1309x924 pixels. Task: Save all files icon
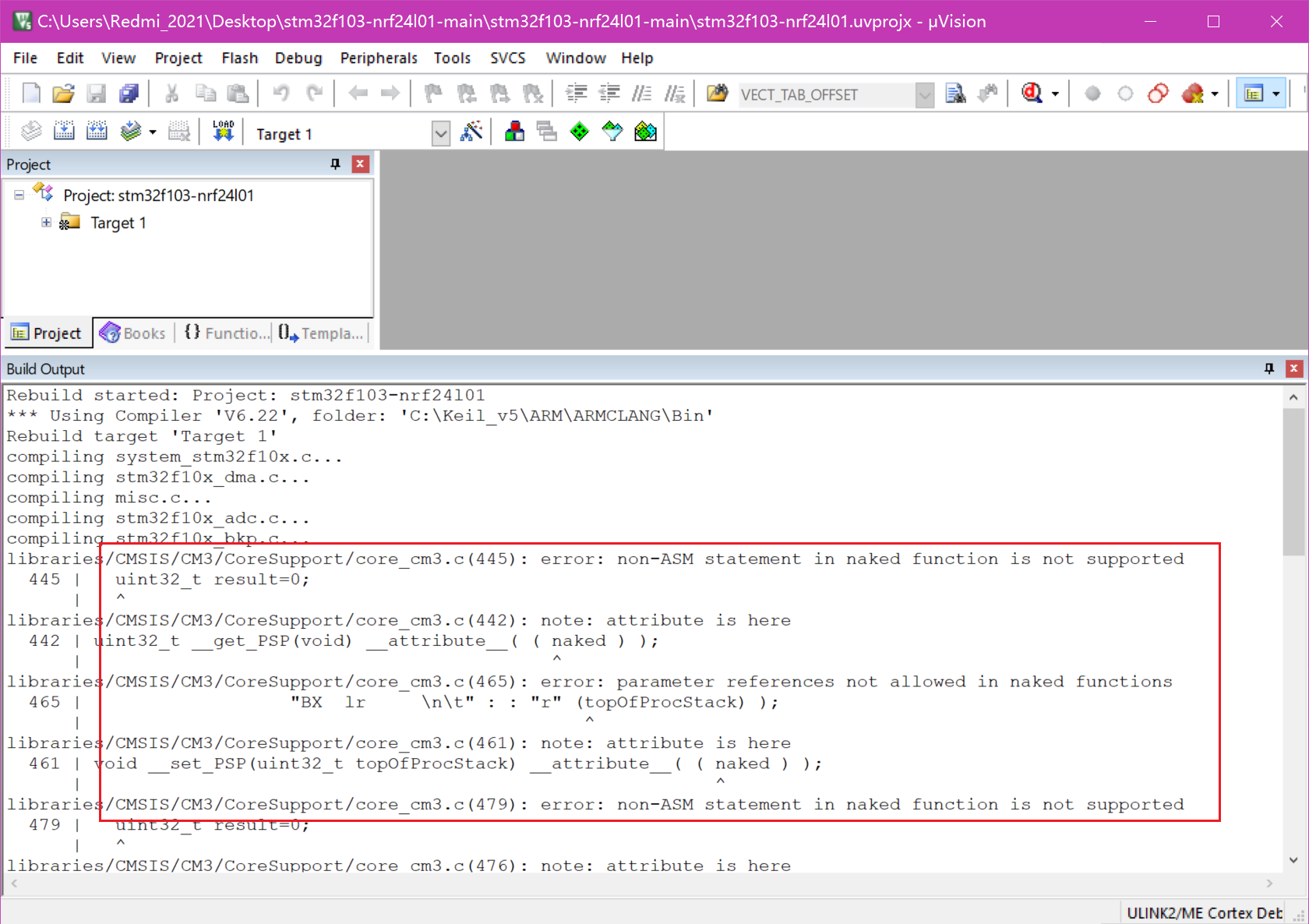tap(129, 93)
